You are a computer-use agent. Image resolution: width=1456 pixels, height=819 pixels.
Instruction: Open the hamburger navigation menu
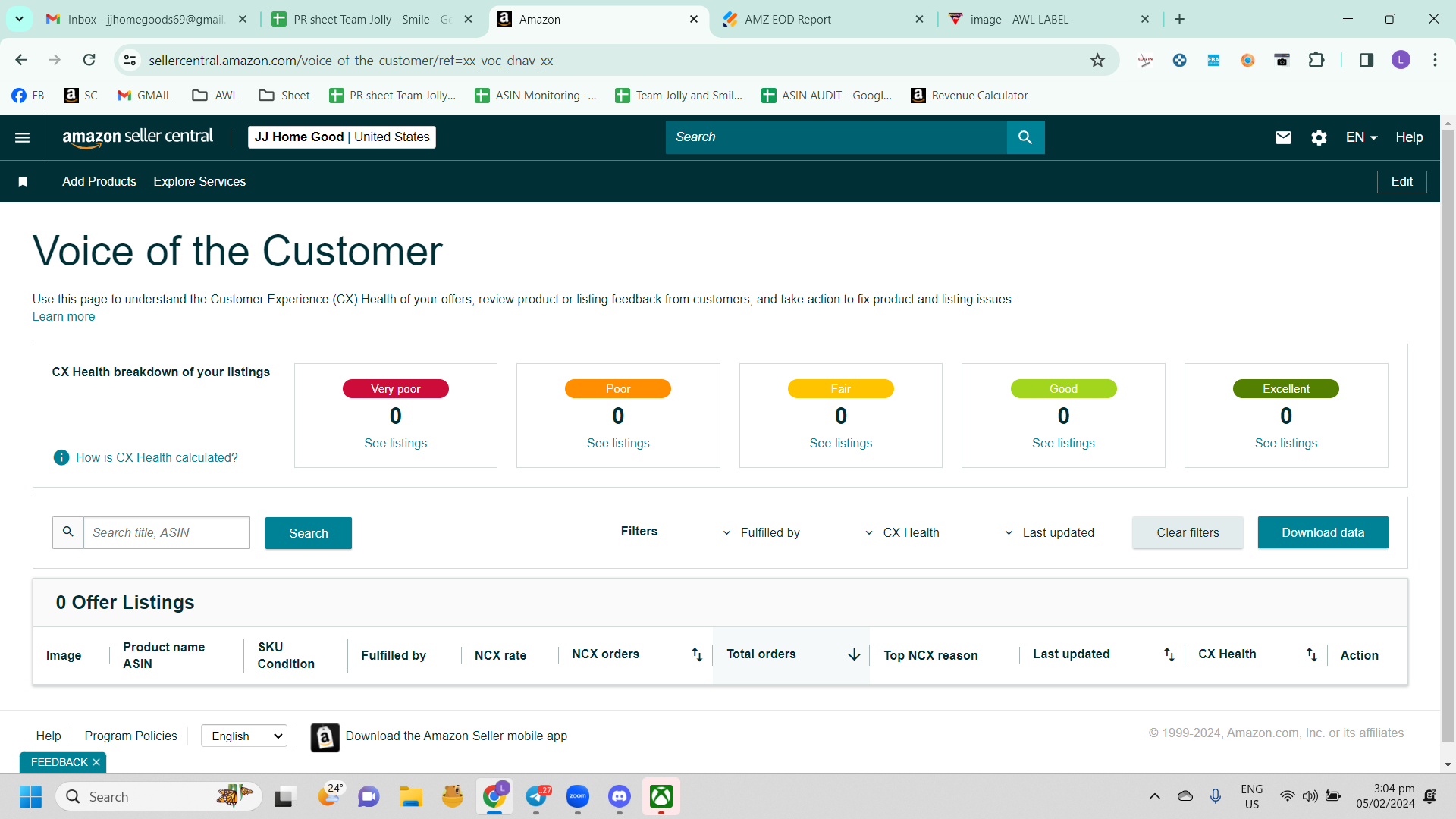coord(22,137)
